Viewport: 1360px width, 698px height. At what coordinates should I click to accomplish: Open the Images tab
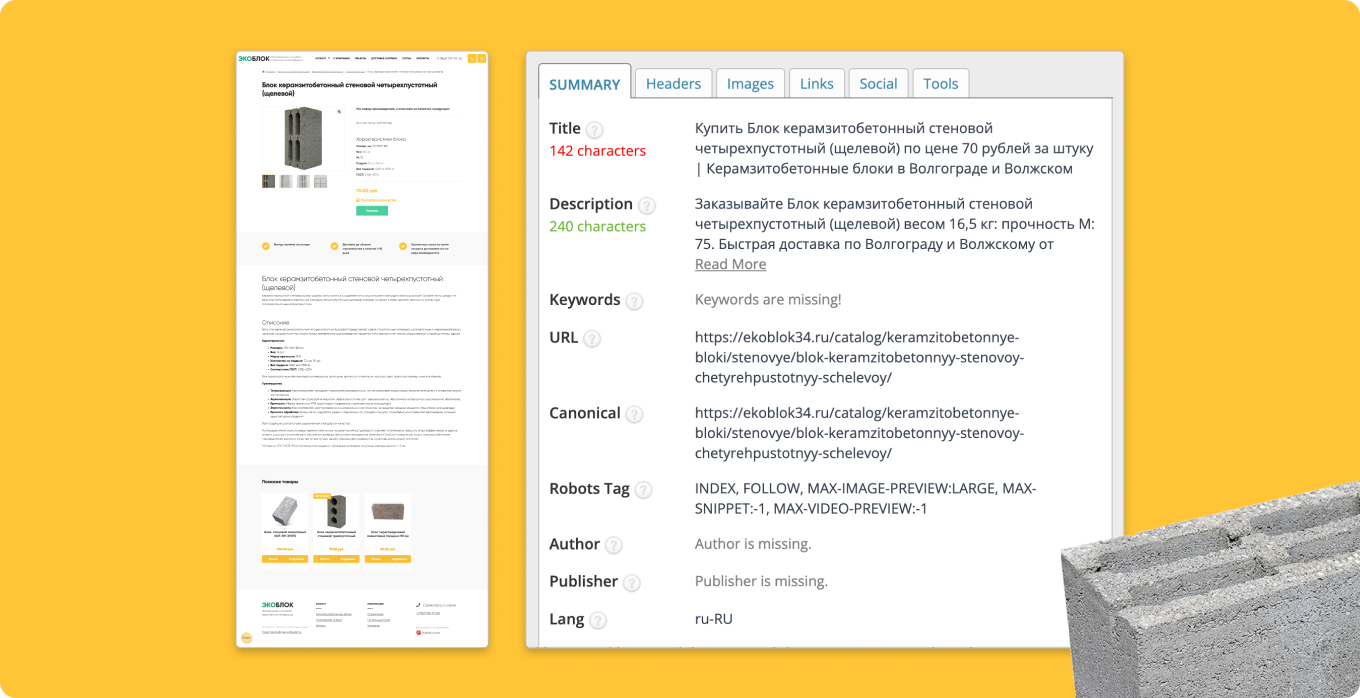pos(750,84)
